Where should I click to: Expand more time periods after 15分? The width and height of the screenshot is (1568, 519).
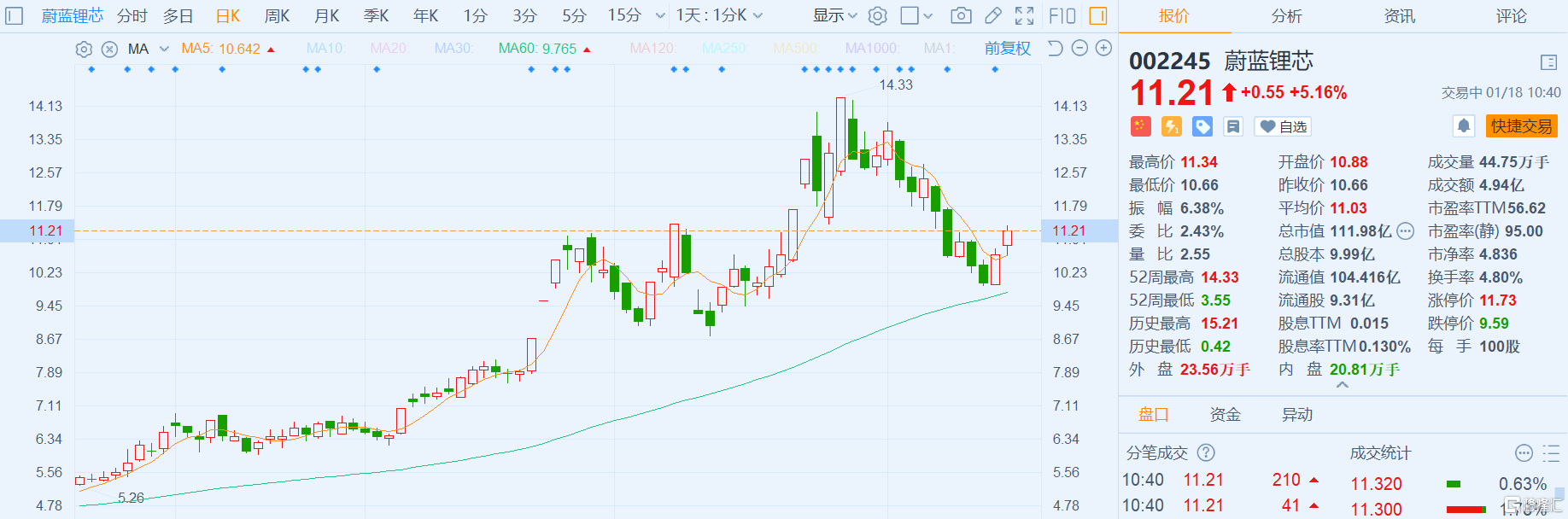pos(660,16)
